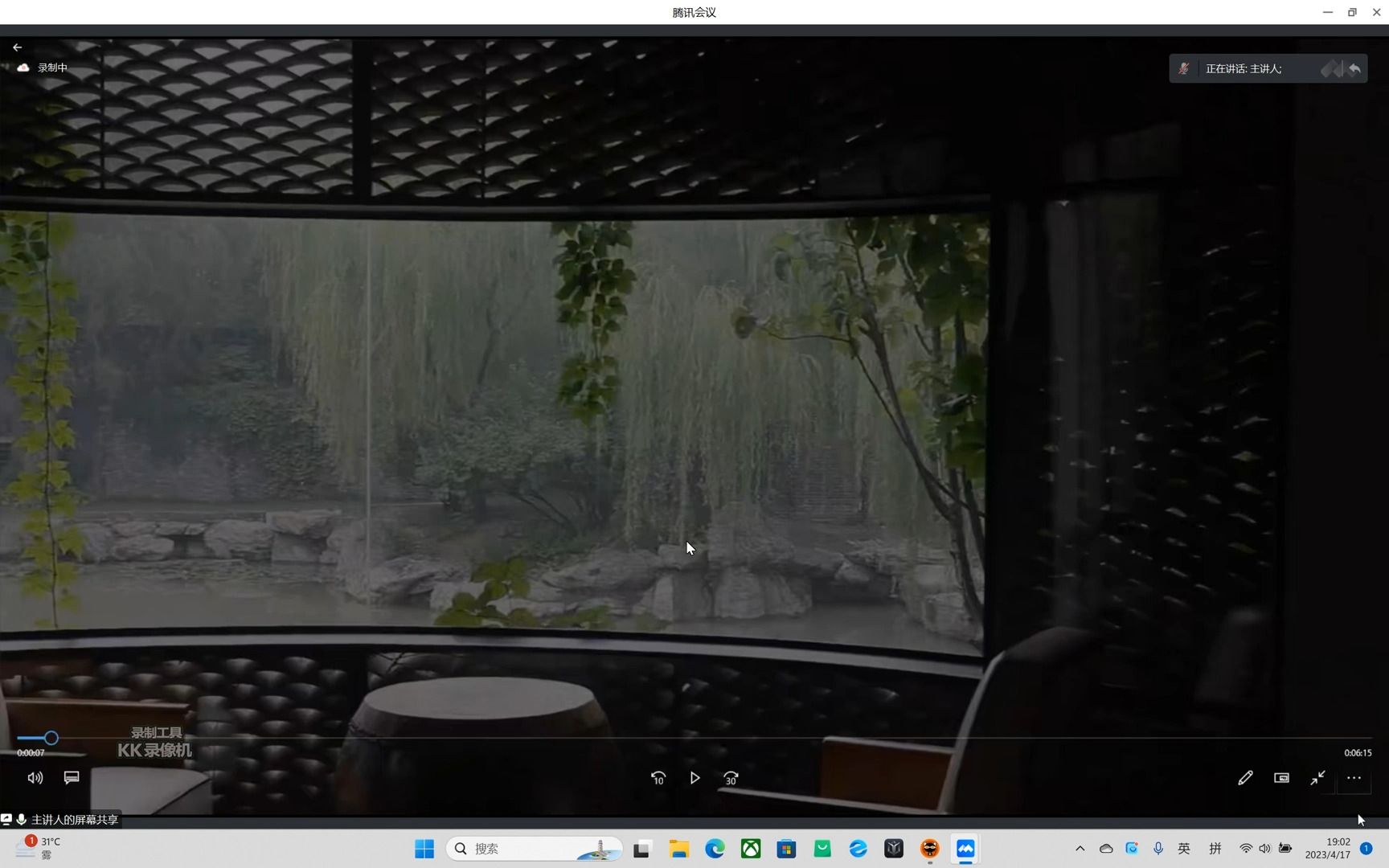
Task: Minimize the 腾讯会议 window
Action: tap(1328, 12)
